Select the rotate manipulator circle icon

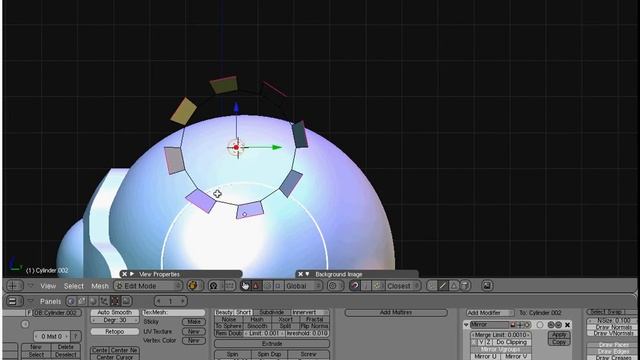tap(267, 286)
